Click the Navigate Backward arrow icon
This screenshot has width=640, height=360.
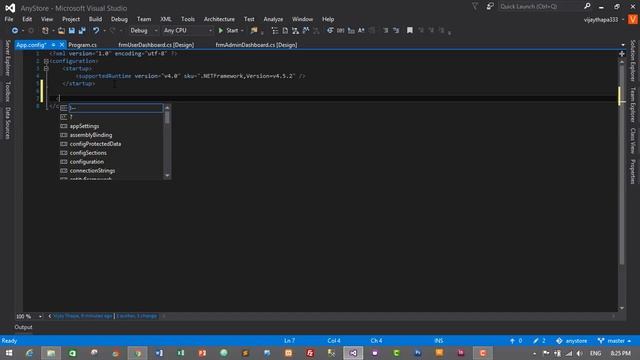15,31
